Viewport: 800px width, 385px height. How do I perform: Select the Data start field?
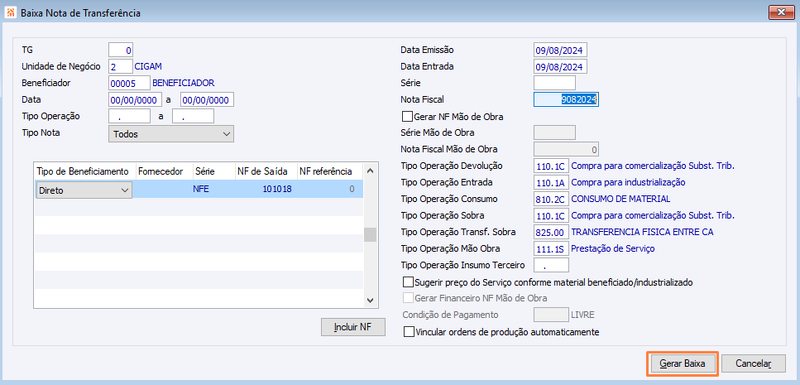[135, 99]
